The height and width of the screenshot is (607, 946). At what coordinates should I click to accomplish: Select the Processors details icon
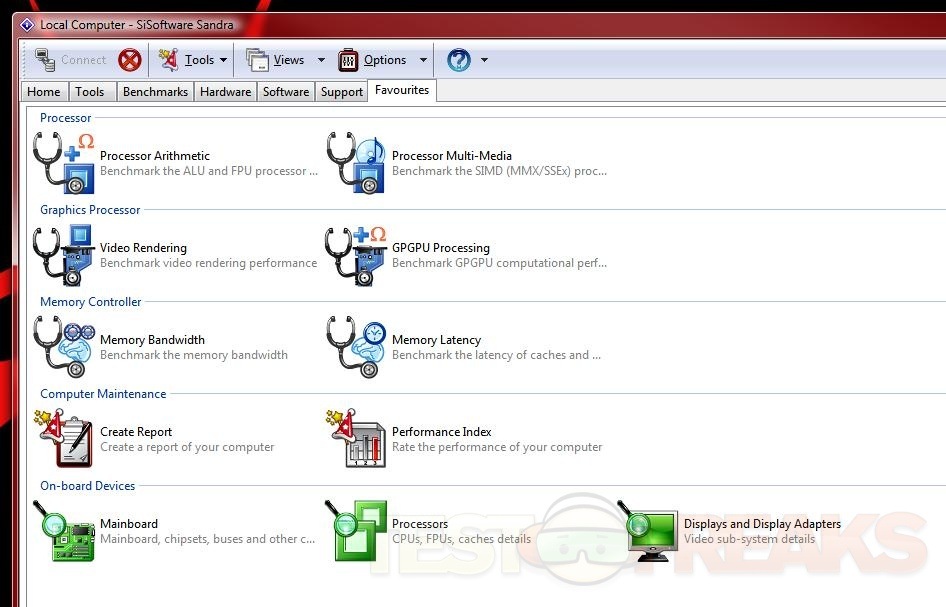pos(356,531)
